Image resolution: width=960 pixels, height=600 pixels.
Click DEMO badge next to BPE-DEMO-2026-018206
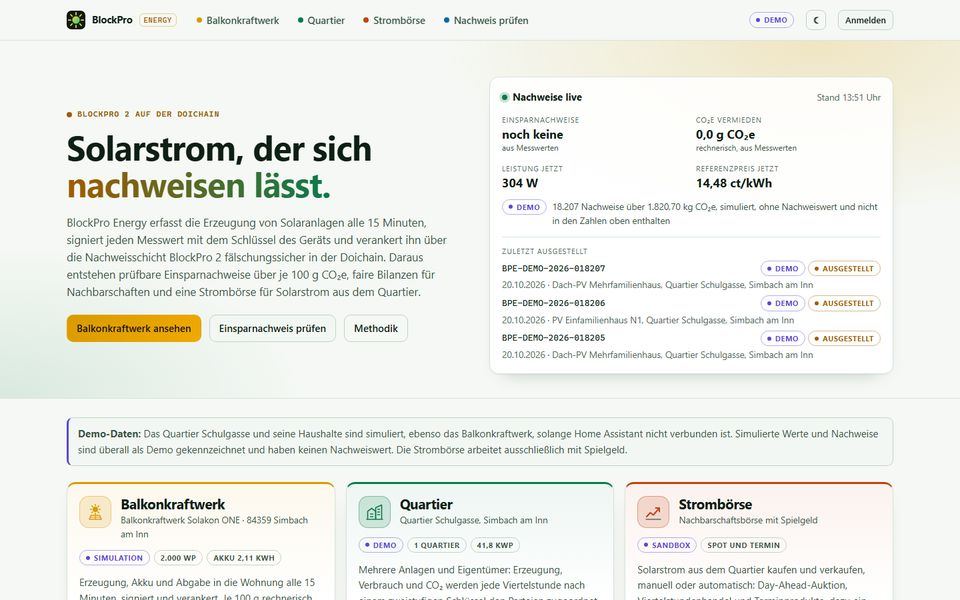click(x=782, y=303)
